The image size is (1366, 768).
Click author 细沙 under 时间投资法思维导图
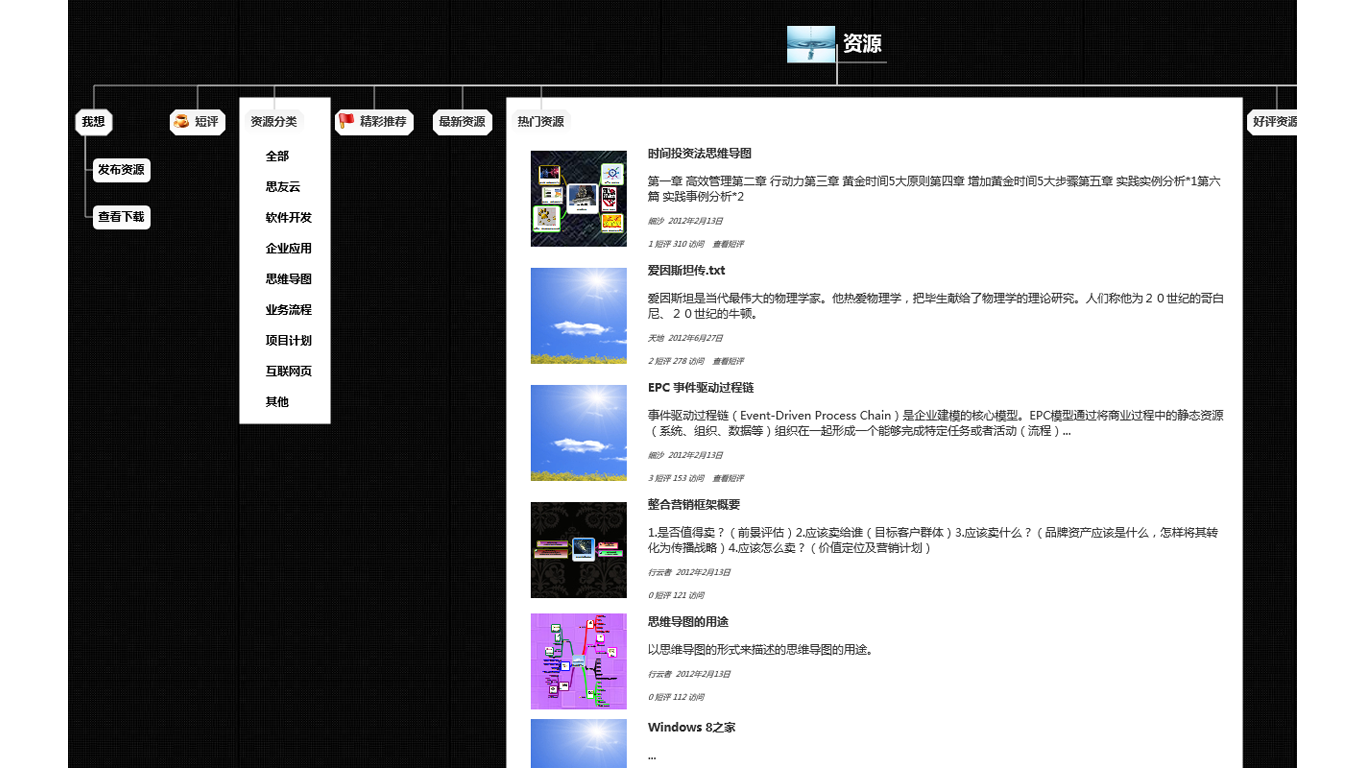[x=656, y=221]
